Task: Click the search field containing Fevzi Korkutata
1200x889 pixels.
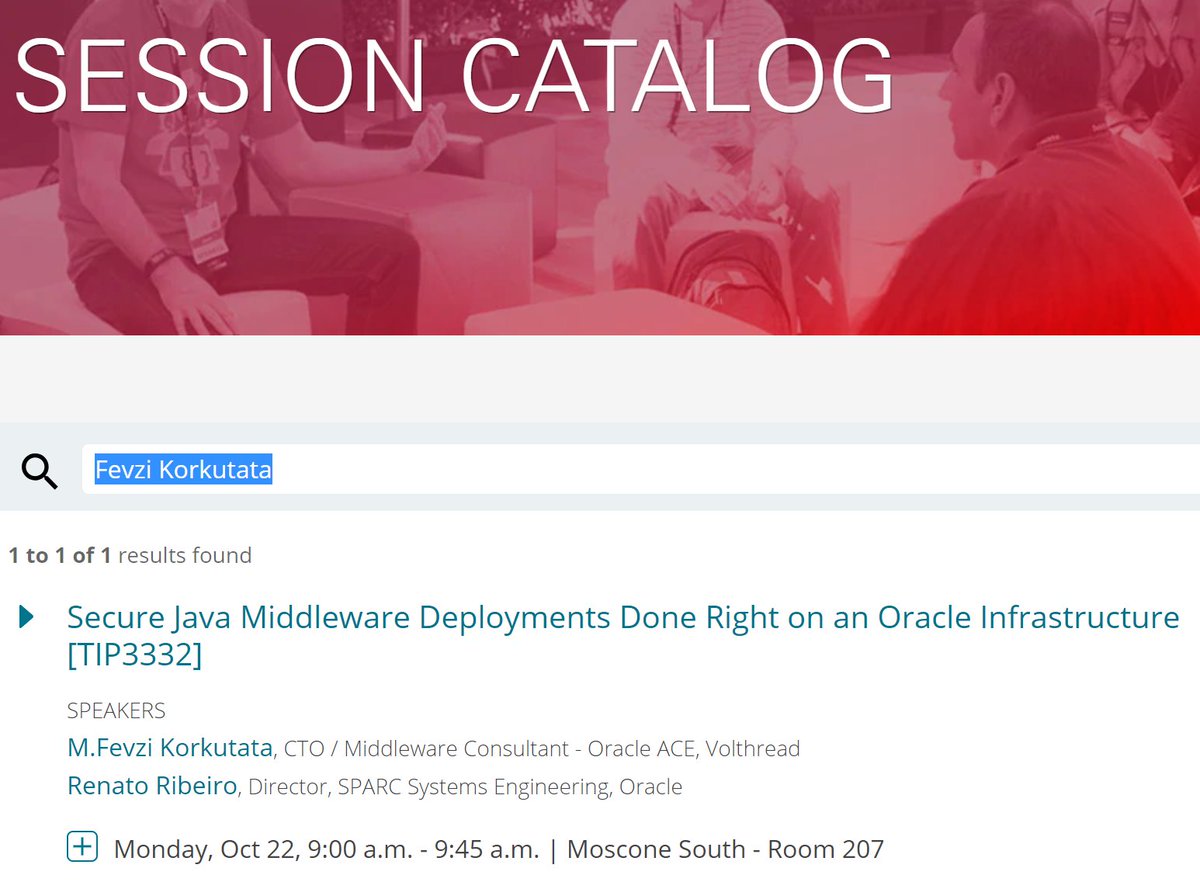Action: pos(641,469)
